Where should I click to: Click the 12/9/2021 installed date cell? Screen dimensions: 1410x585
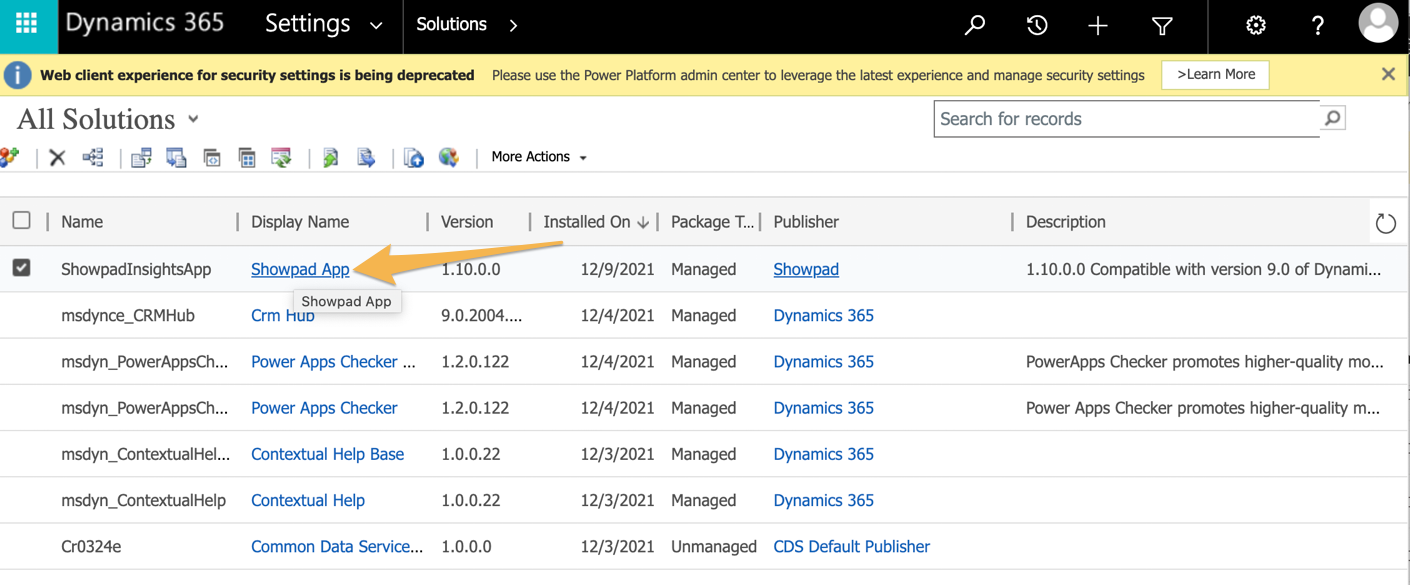point(618,269)
